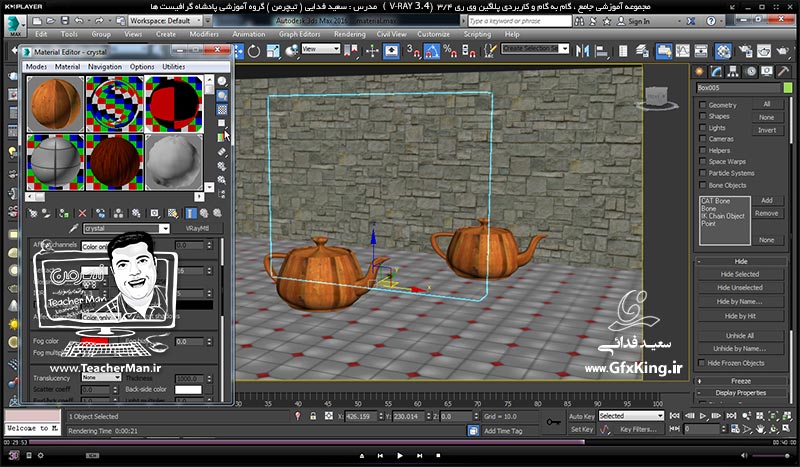
Task: Click the Selection Lock toggle padlock icon
Action: pos(313,416)
